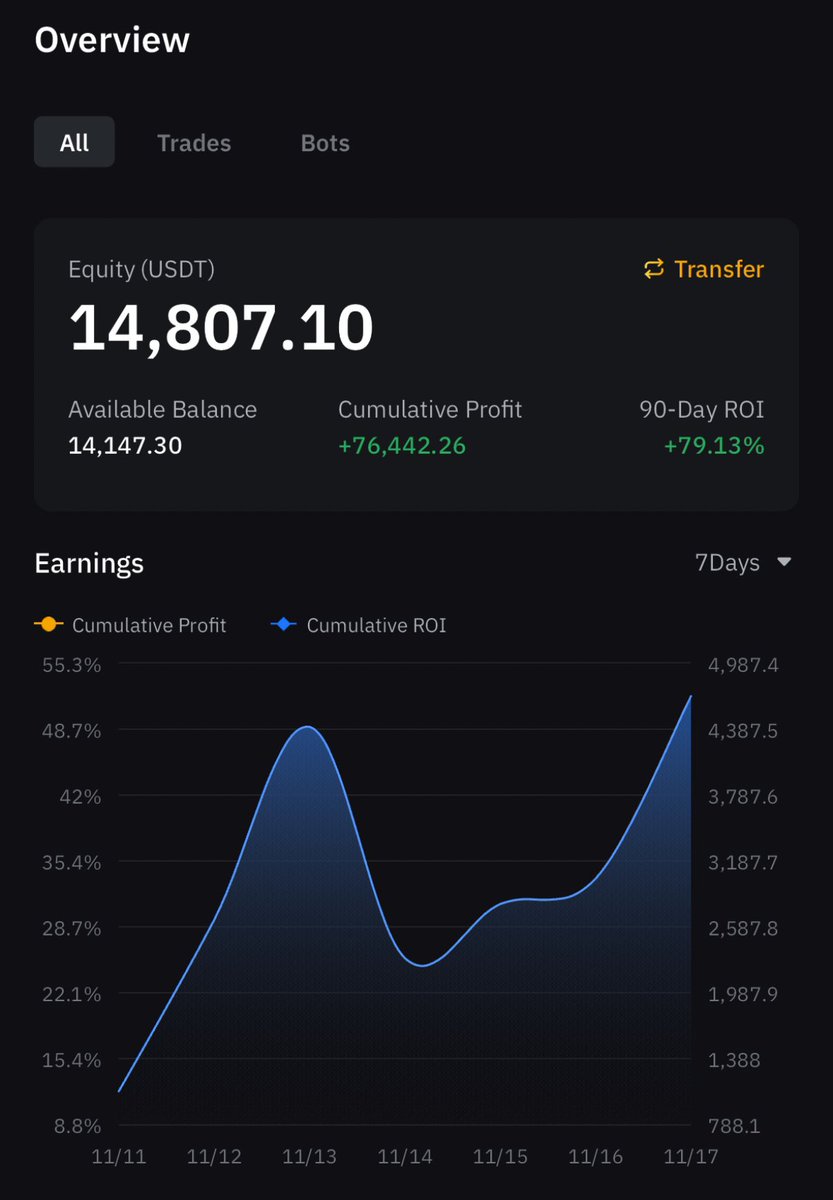Open the 7Days period dropdown
The height and width of the screenshot is (1200, 833).
743,563
